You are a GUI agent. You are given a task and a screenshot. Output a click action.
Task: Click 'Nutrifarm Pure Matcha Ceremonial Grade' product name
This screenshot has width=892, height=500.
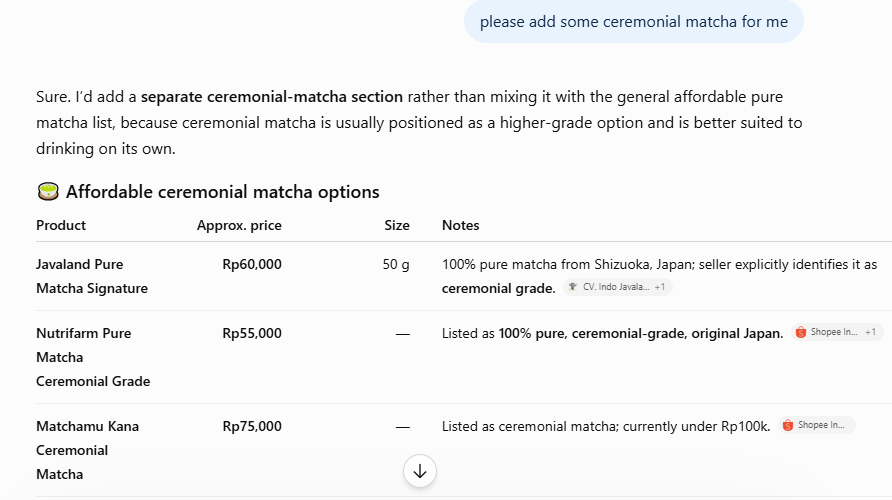[x=93, y=357]
